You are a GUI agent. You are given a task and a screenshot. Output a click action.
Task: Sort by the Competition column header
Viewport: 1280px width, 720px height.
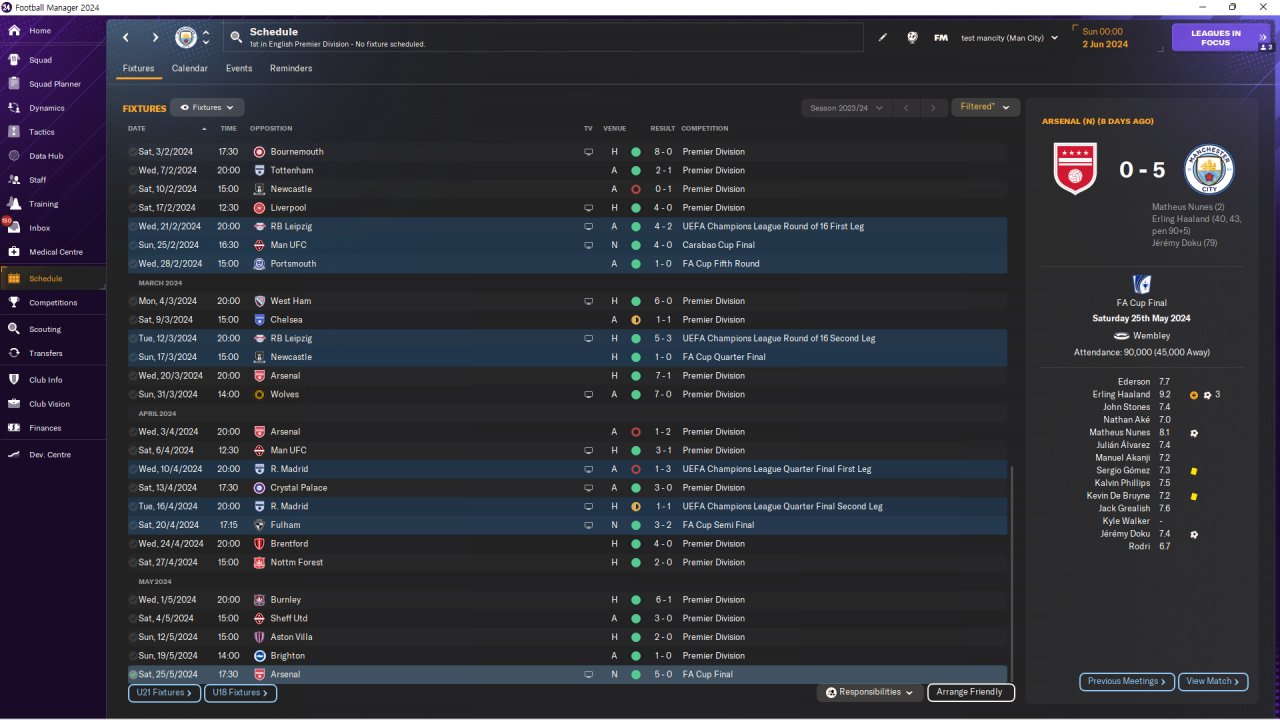pyautogui.click(x=705, y=129)
